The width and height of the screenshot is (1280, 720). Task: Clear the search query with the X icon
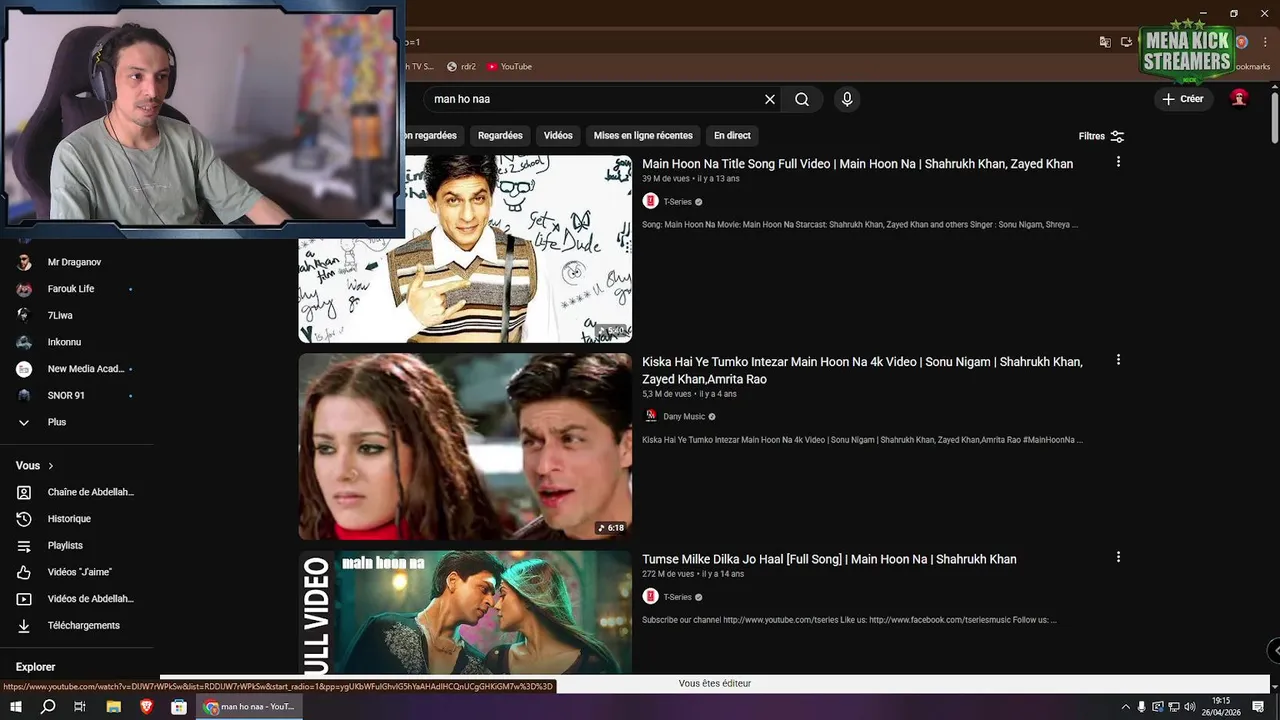tap(770, 99)
